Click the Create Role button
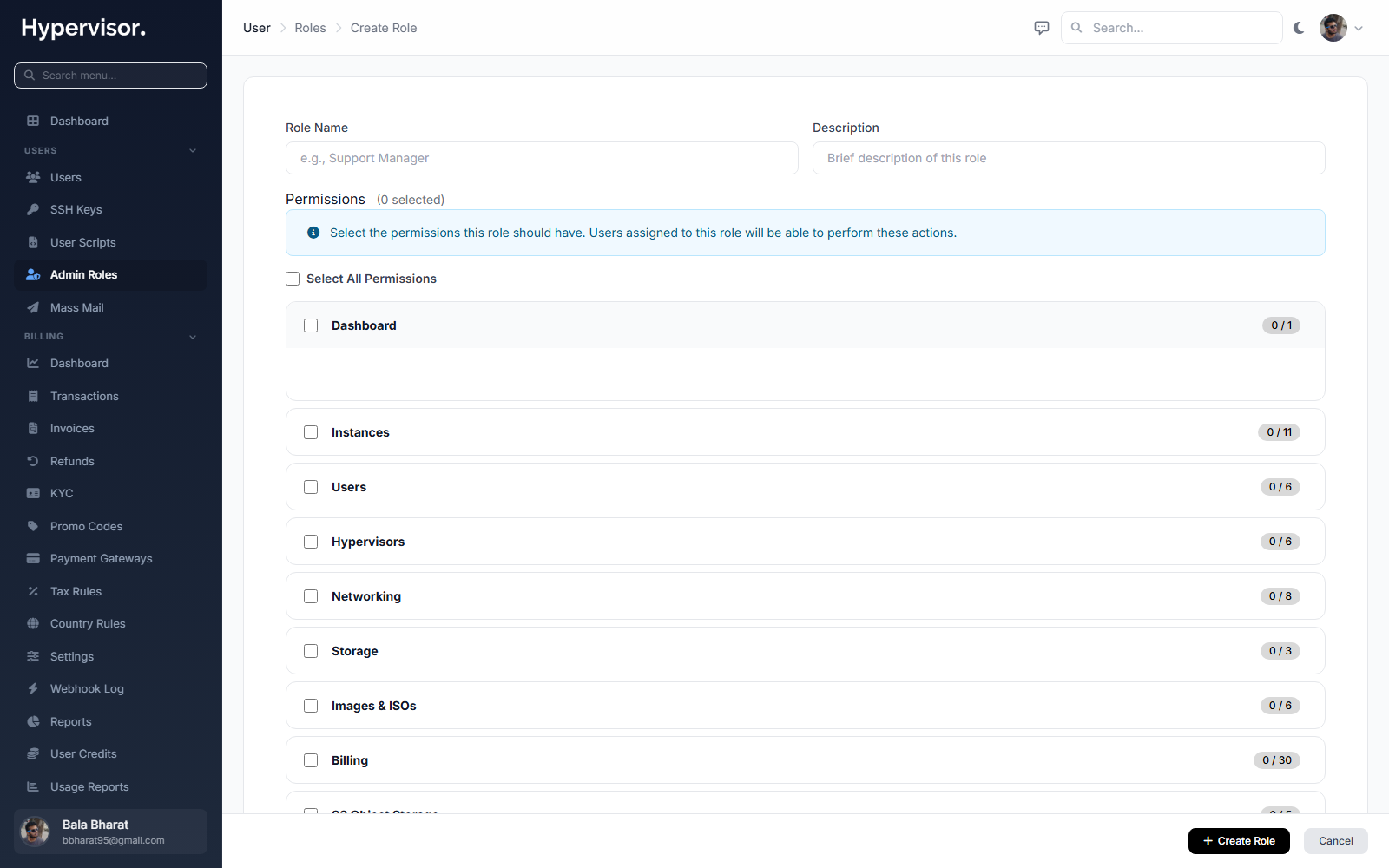This screenshot has width=1389, height=868. coord(1239,841)
